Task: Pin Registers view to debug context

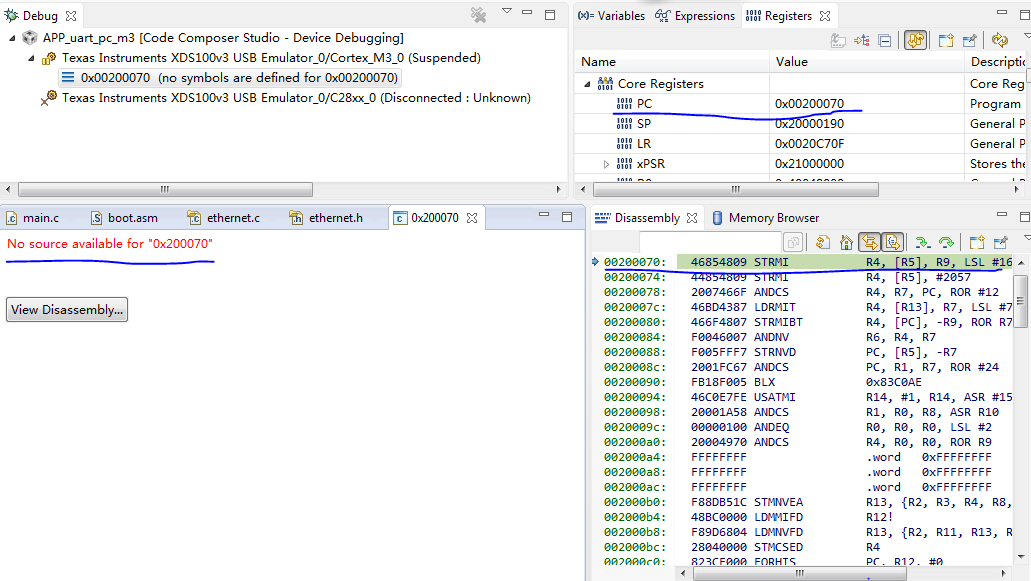Action: [x=970, y=40]
